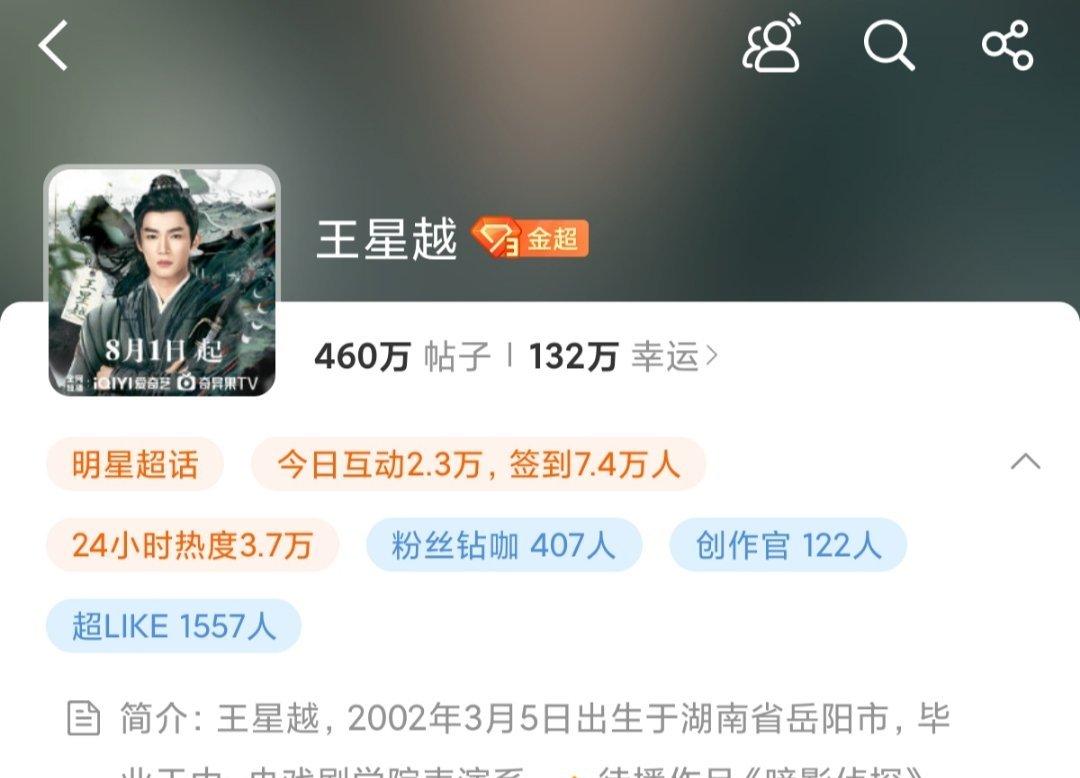Image resolution: width=1080 pixels, height=778 pixels.
Task: Tap the back arrow icon
Action: tap(53, 45)
